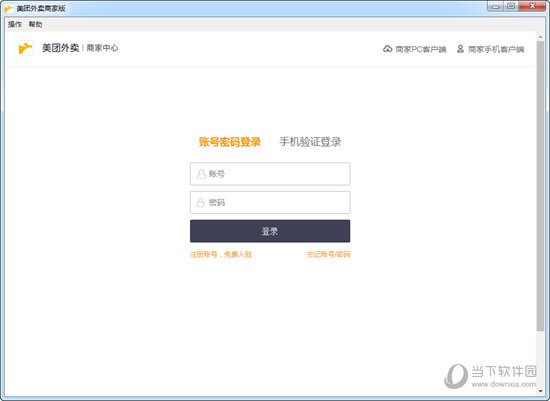The height and width of the screenshot is (401, 550).
Task: Minimize the 美团外卖商家版 window
Action: [495, 6]
